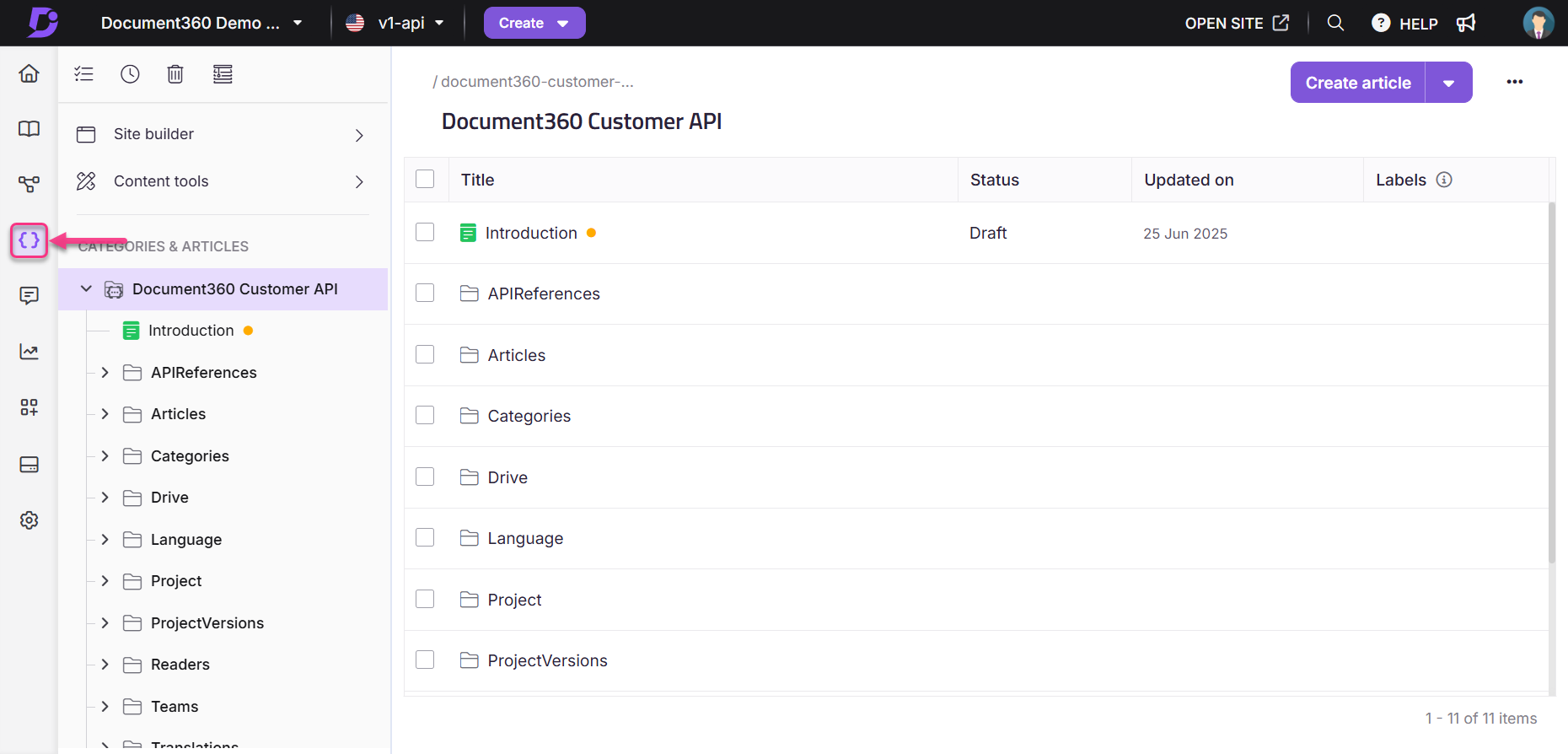Image resolution: width=1568 pixels, height=754 pixels.
Task: Expand the Project tree folder
Action: point(105,580)
